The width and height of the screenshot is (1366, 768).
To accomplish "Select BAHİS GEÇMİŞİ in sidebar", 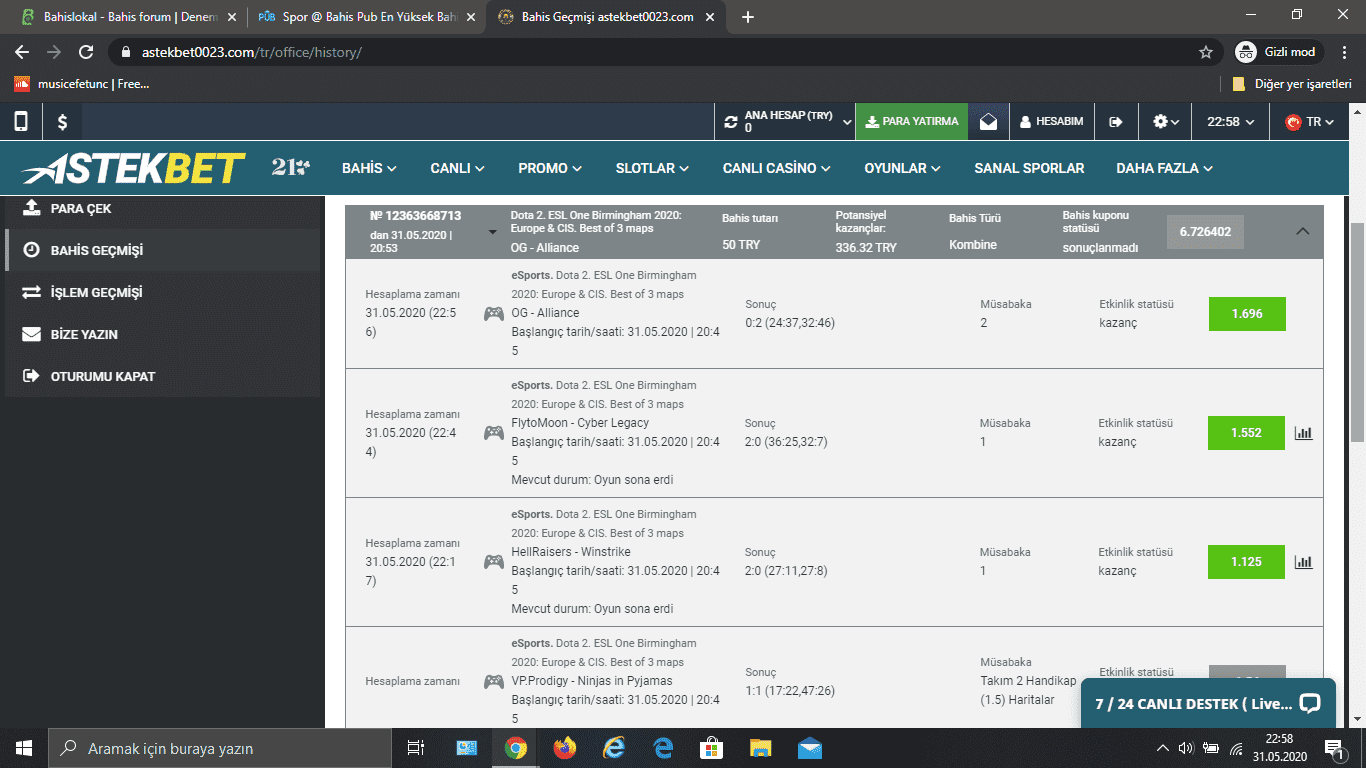I will 162,250.
